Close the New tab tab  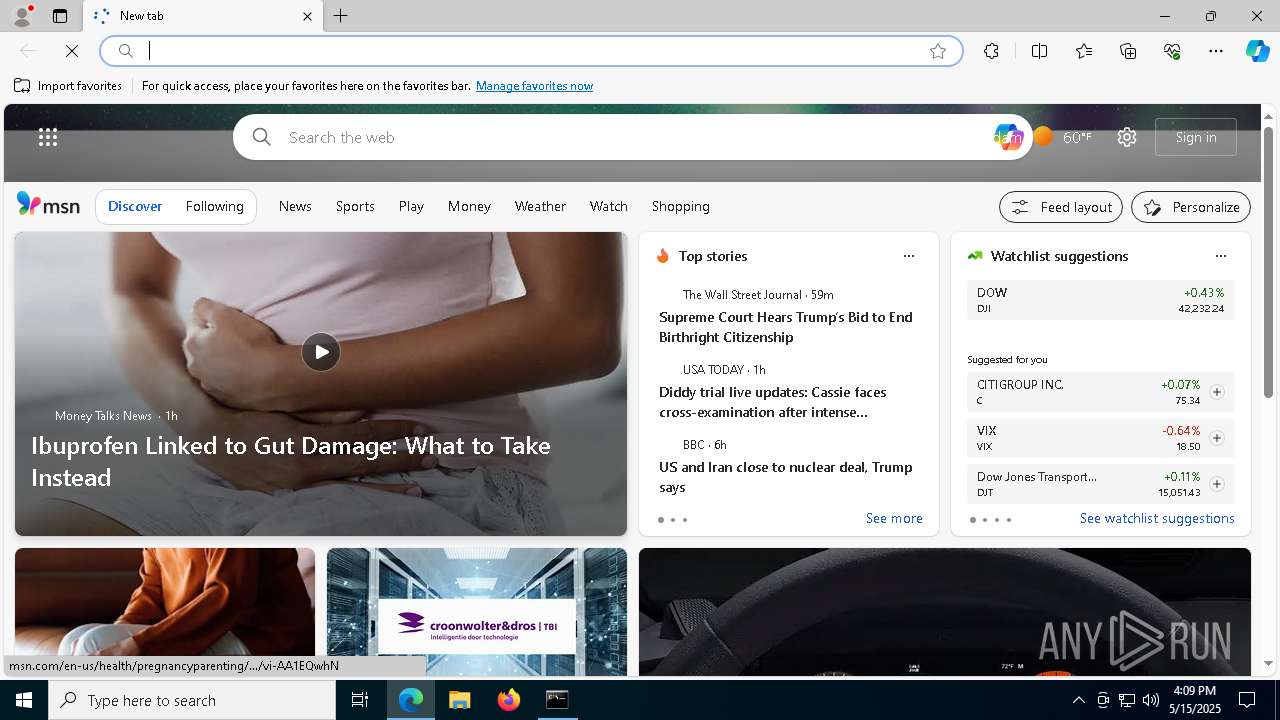coord(307,16)
